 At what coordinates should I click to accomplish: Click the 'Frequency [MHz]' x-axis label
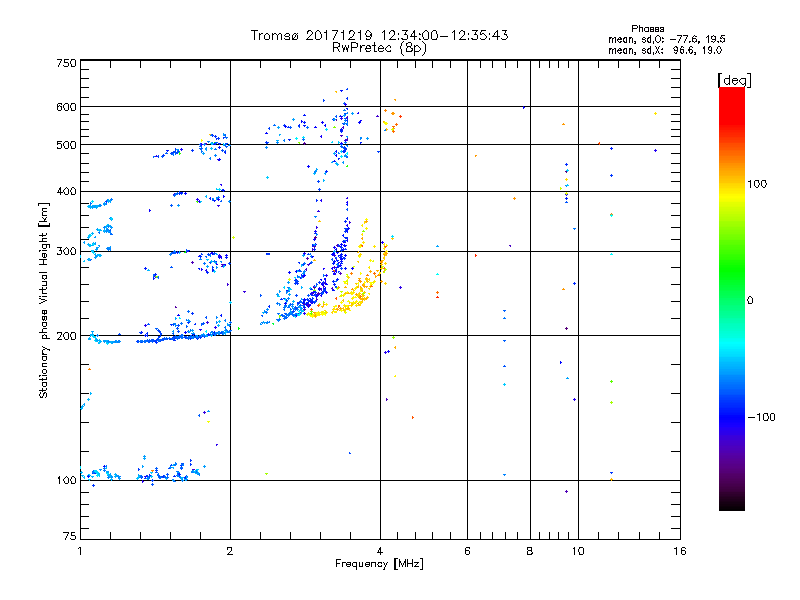pos(379,564)
